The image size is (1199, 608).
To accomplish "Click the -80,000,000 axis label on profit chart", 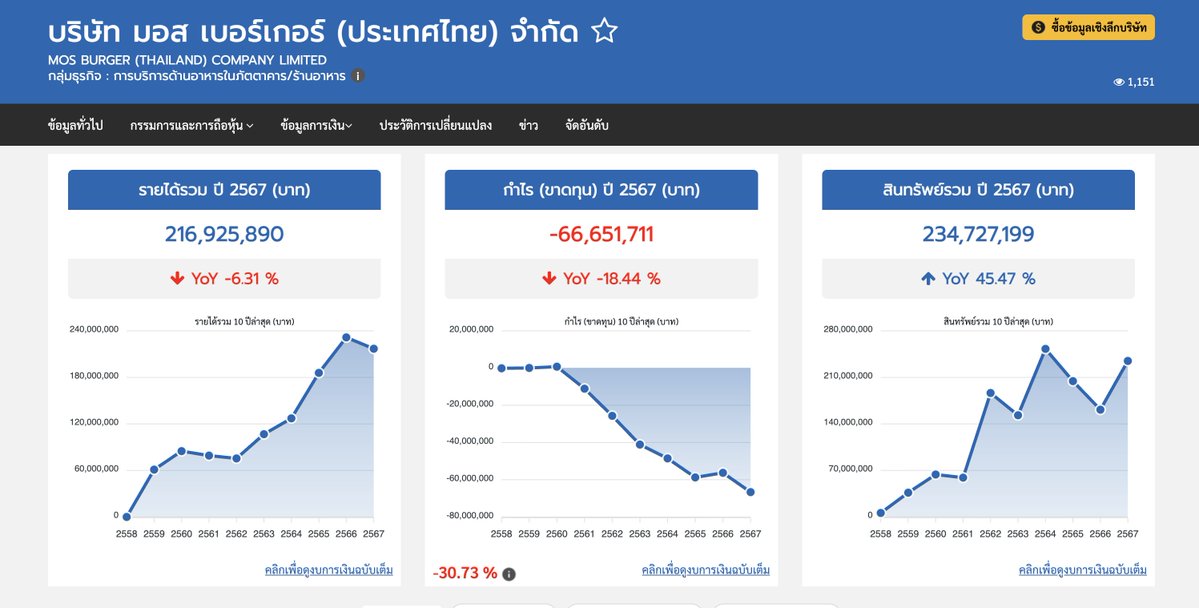I will pyautogui.click(x=469, y=515).
